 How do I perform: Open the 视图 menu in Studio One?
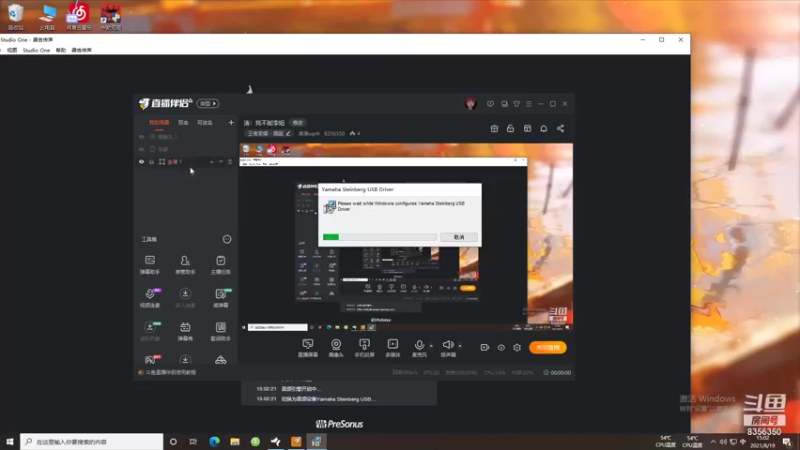[12, 50]
